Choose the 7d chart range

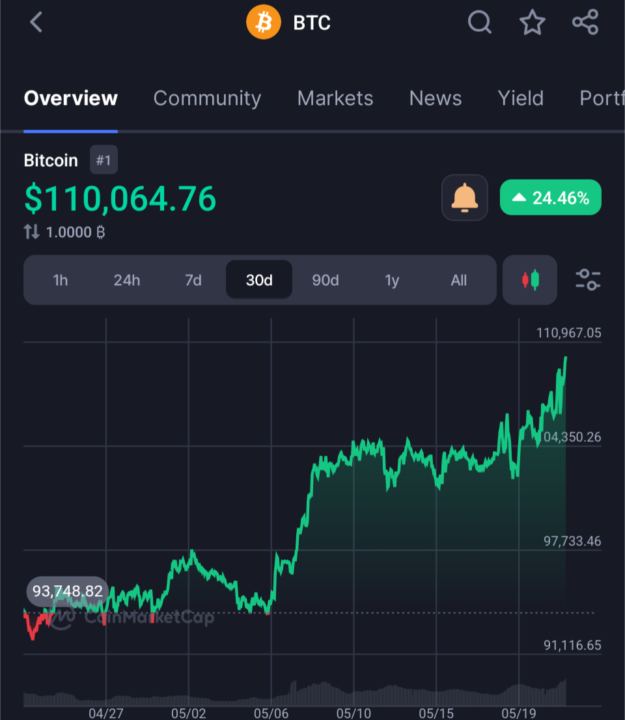point(193,280)
